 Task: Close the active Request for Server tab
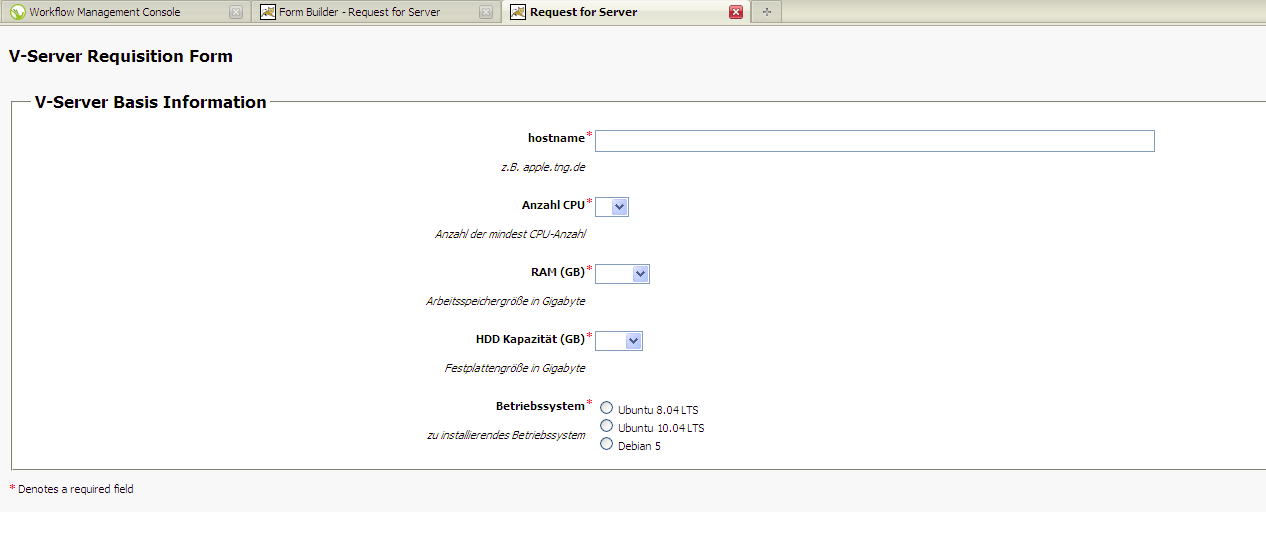[x=736, y=12]
